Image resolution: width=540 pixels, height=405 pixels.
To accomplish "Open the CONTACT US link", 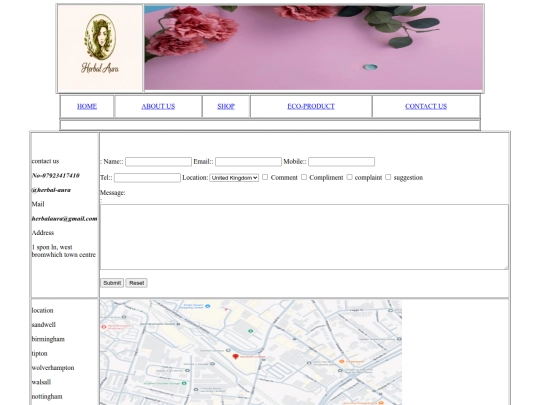I will [426, 106].
